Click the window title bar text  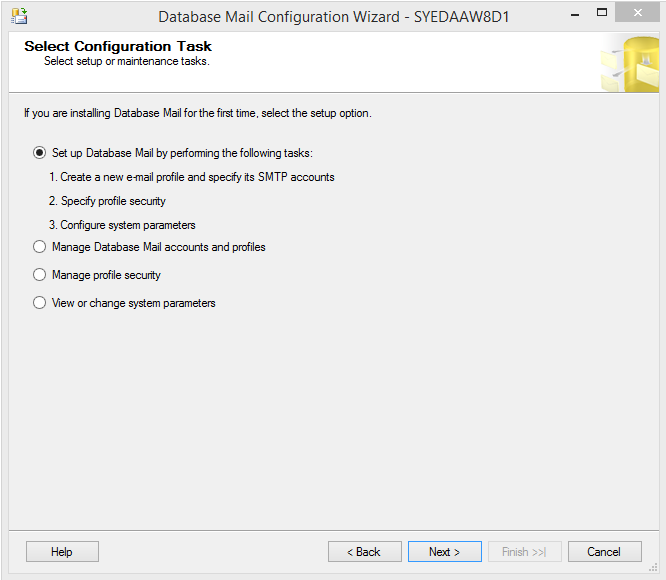tap(334, 17)
